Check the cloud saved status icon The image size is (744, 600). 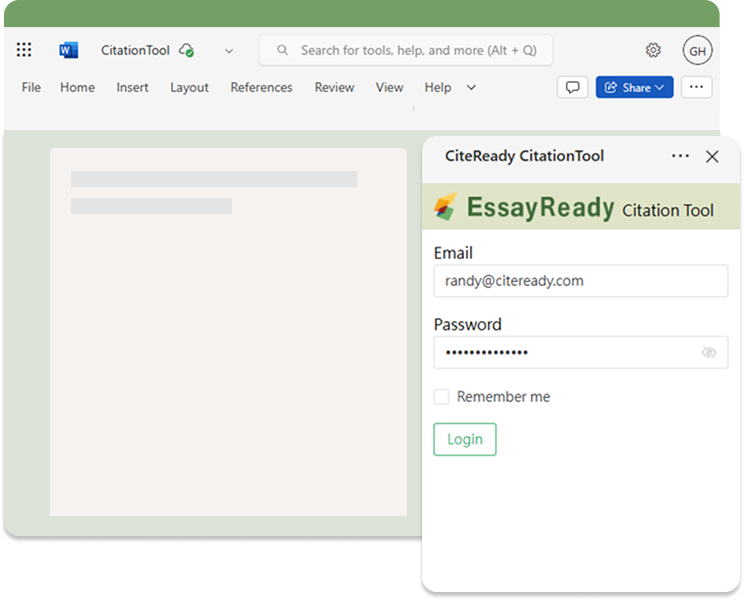(x=186, y=50)
